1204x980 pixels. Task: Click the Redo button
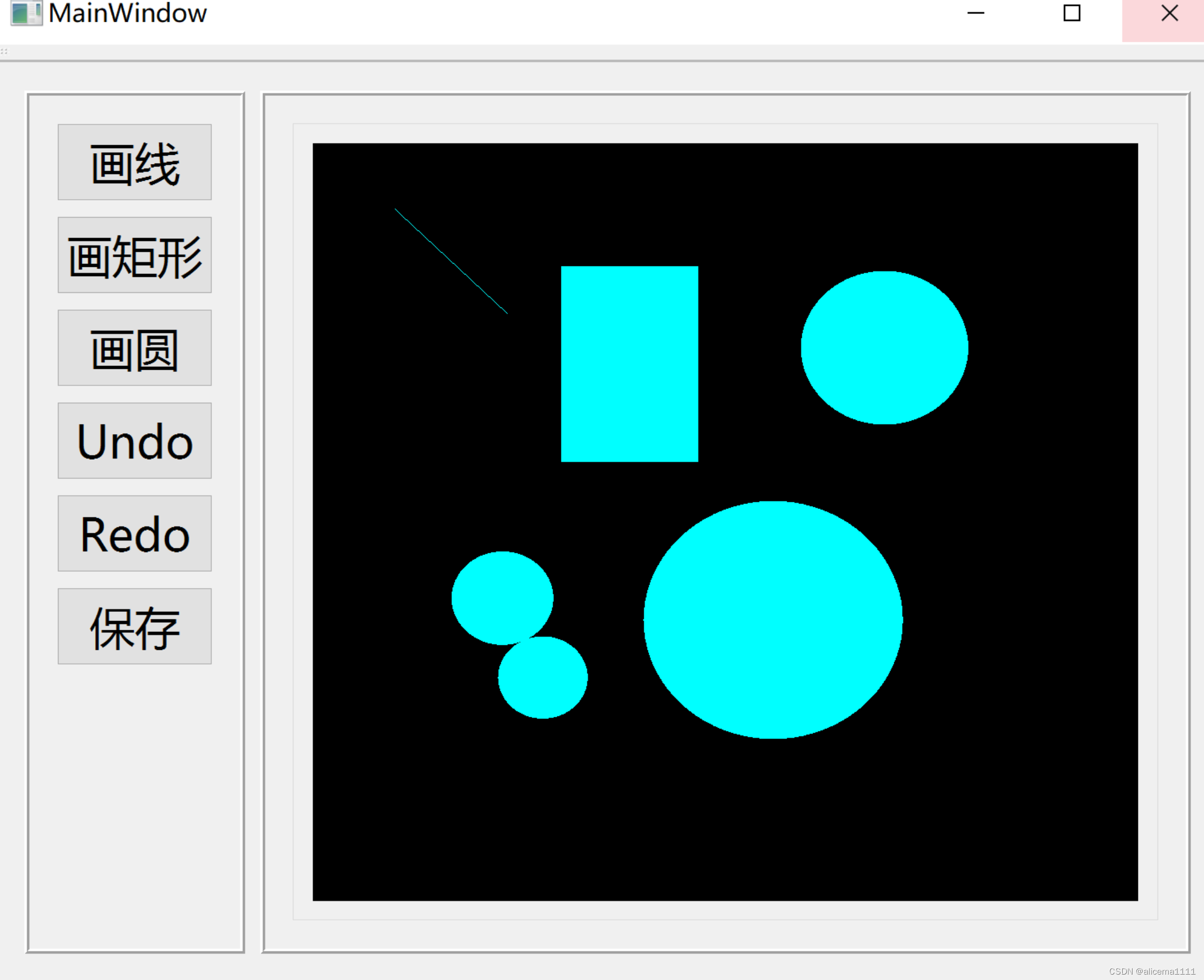click(x=134, y=533)
